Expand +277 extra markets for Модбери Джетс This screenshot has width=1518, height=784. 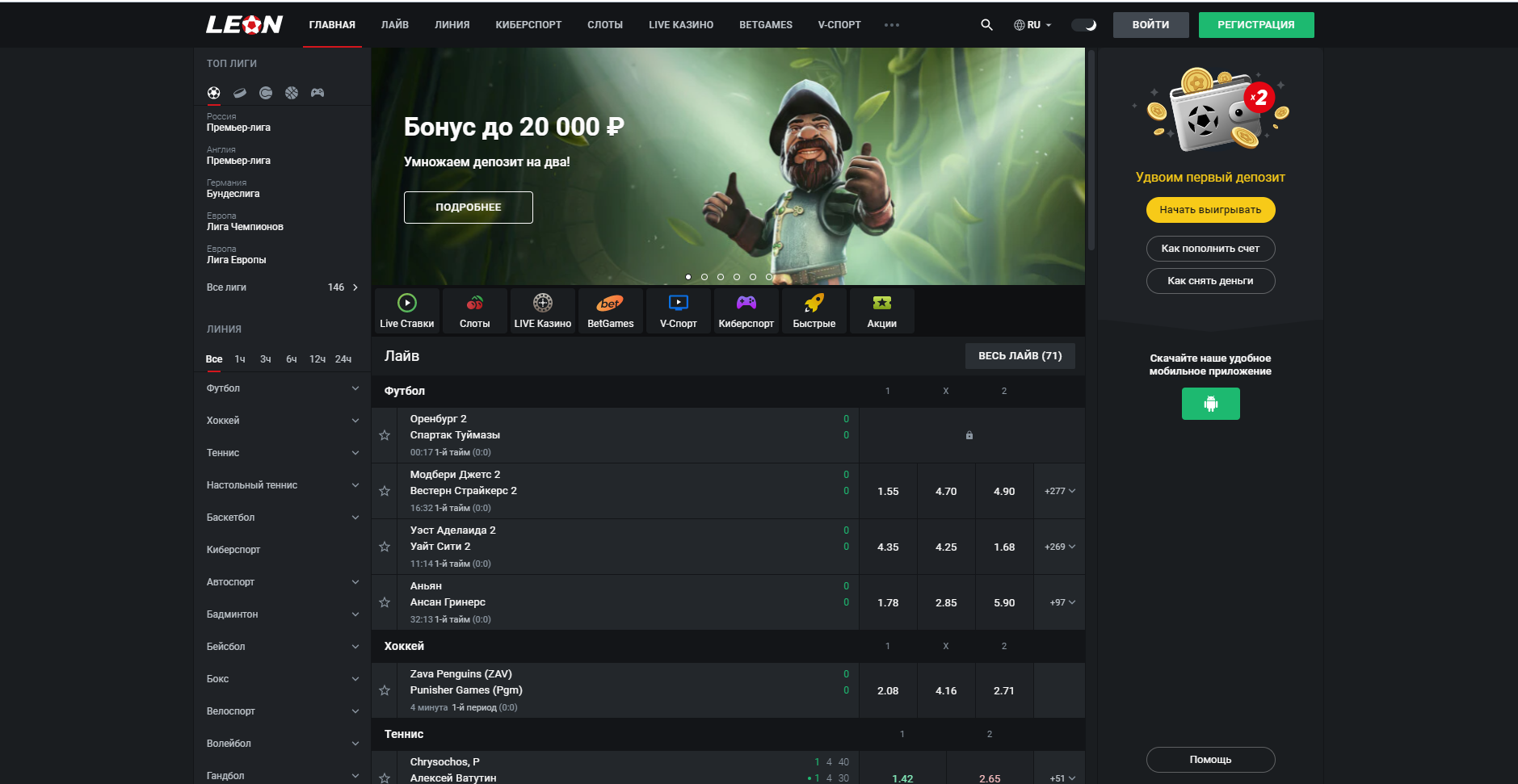tap(1059, 490)
